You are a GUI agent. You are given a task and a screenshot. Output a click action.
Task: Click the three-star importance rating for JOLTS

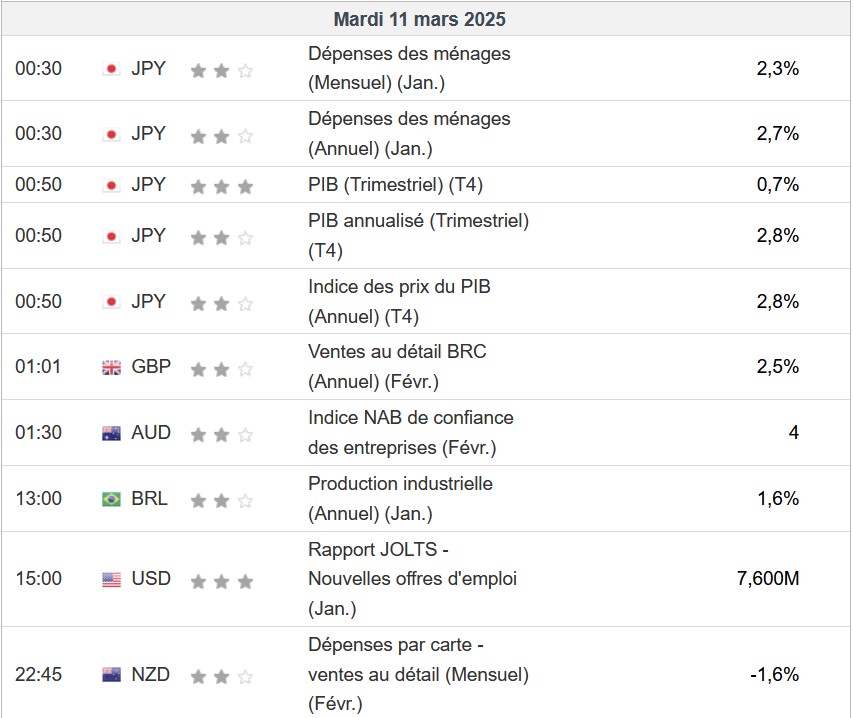[221, 580]
